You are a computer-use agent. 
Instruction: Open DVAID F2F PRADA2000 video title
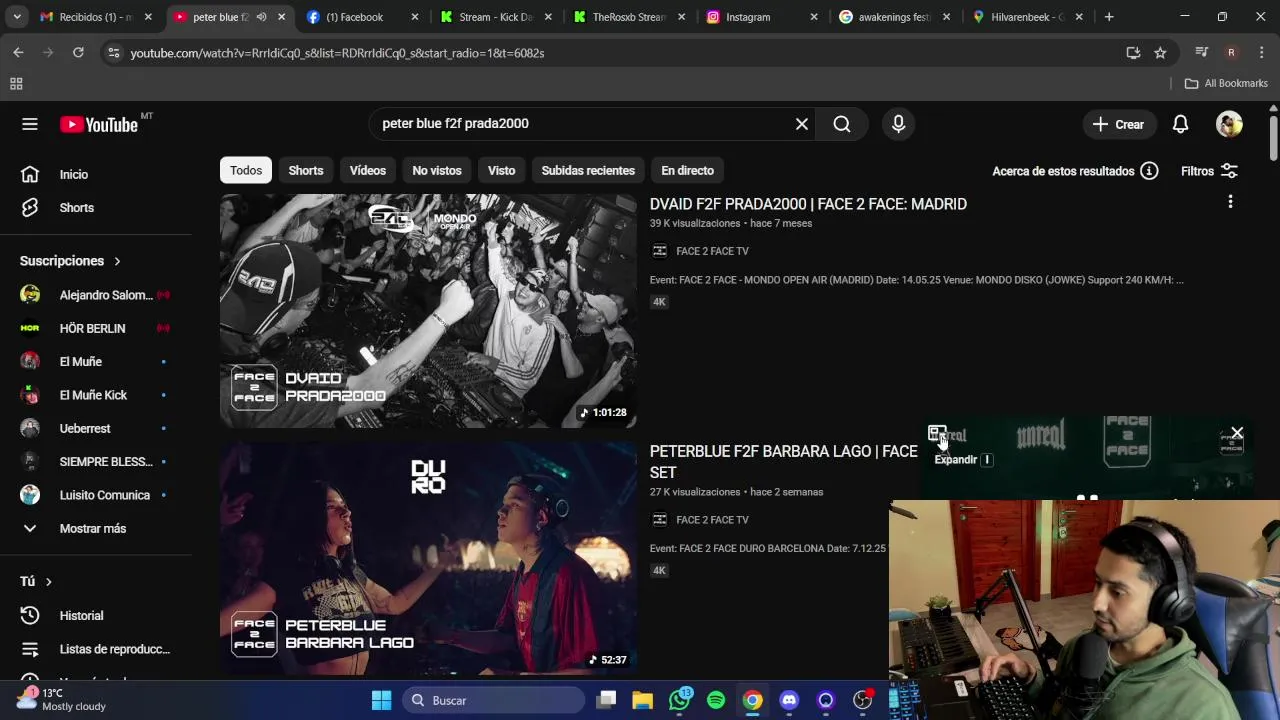pos(808,204)
